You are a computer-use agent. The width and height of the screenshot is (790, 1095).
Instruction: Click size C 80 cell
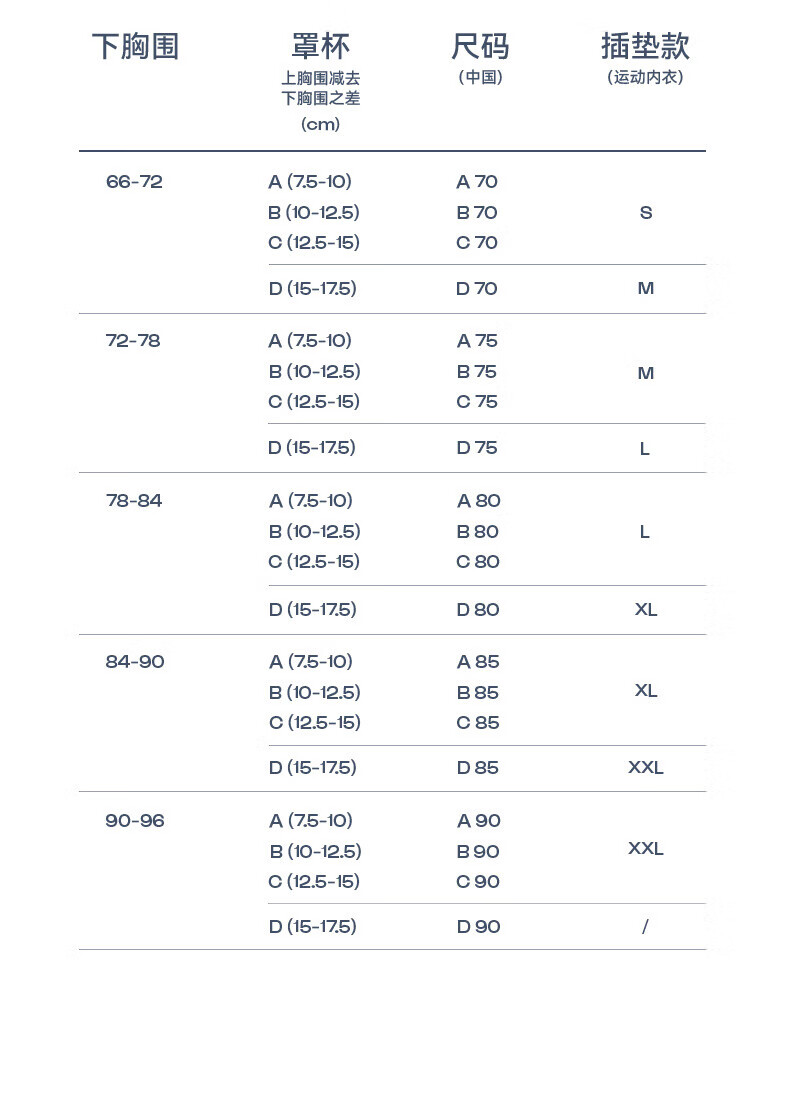tap(478, 562)
